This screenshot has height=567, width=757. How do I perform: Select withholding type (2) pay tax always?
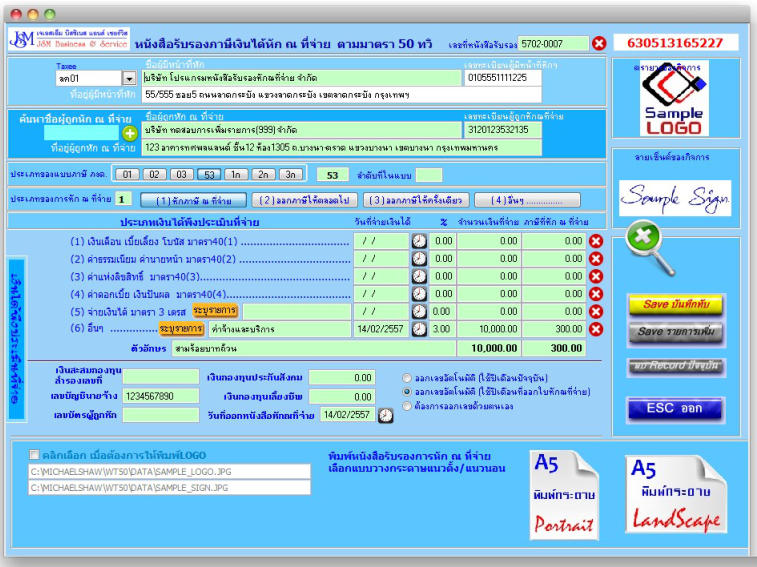pyautogui.click(x=305, y=200)
